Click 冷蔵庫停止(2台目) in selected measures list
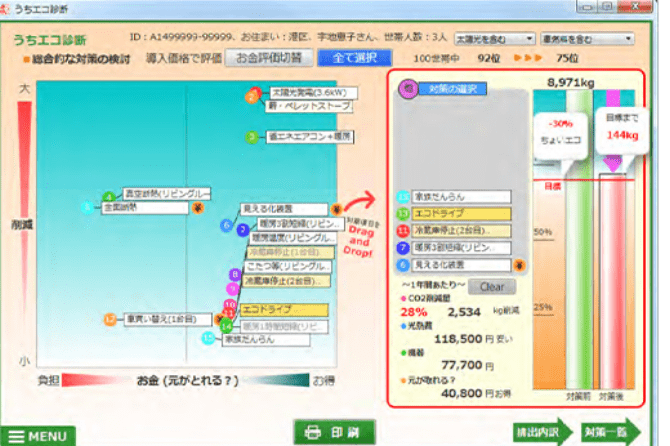Image resolution: width=670 pixels, height=446 pixels. coord(461,231)
